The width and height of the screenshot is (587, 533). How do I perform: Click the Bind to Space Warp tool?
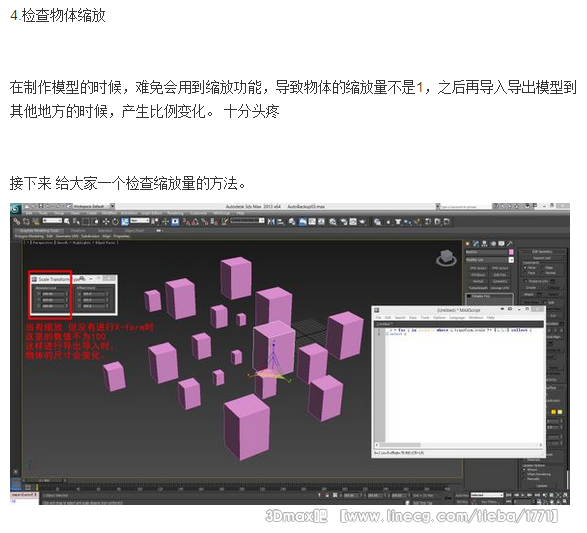[36, 222]
